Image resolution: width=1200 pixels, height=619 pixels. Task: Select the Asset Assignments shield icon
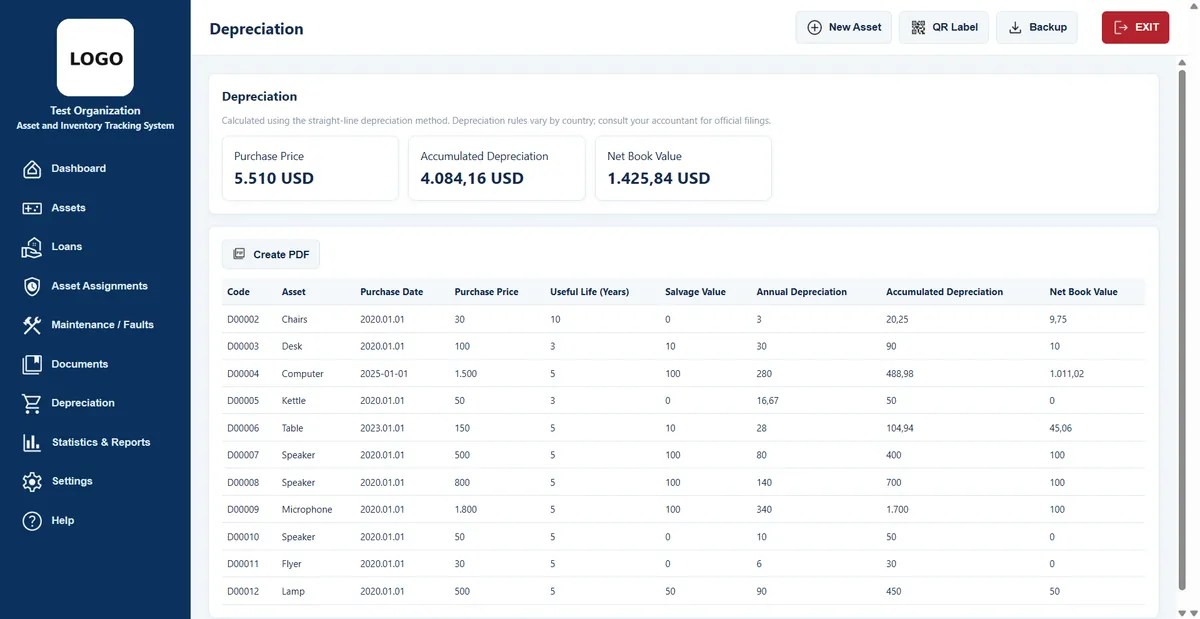pyautogui.click(x=32, y=286)
